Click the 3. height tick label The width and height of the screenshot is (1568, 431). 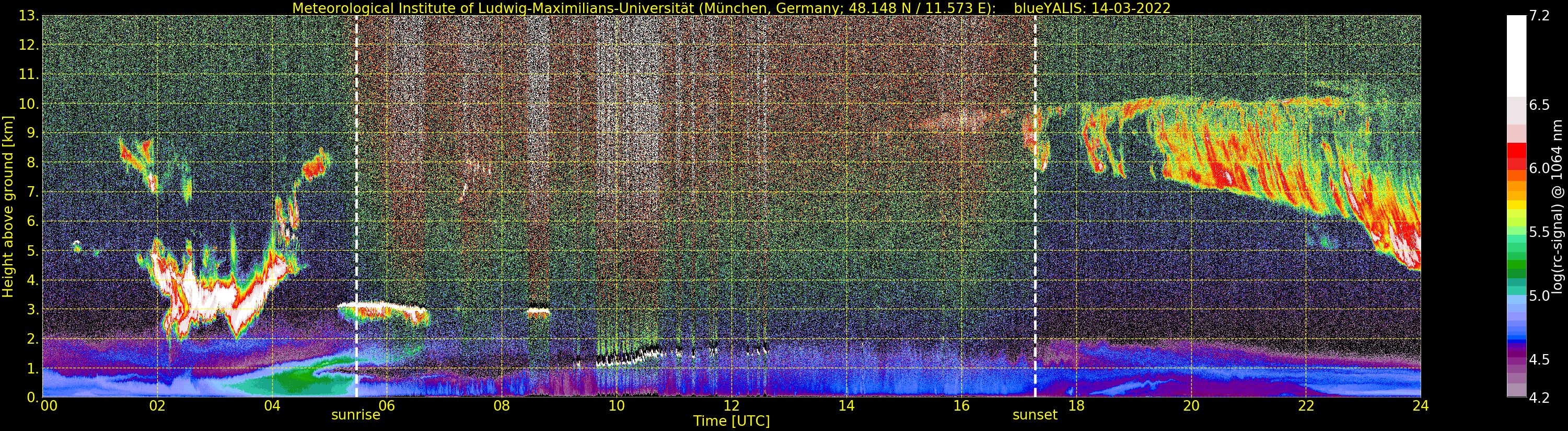33,310
